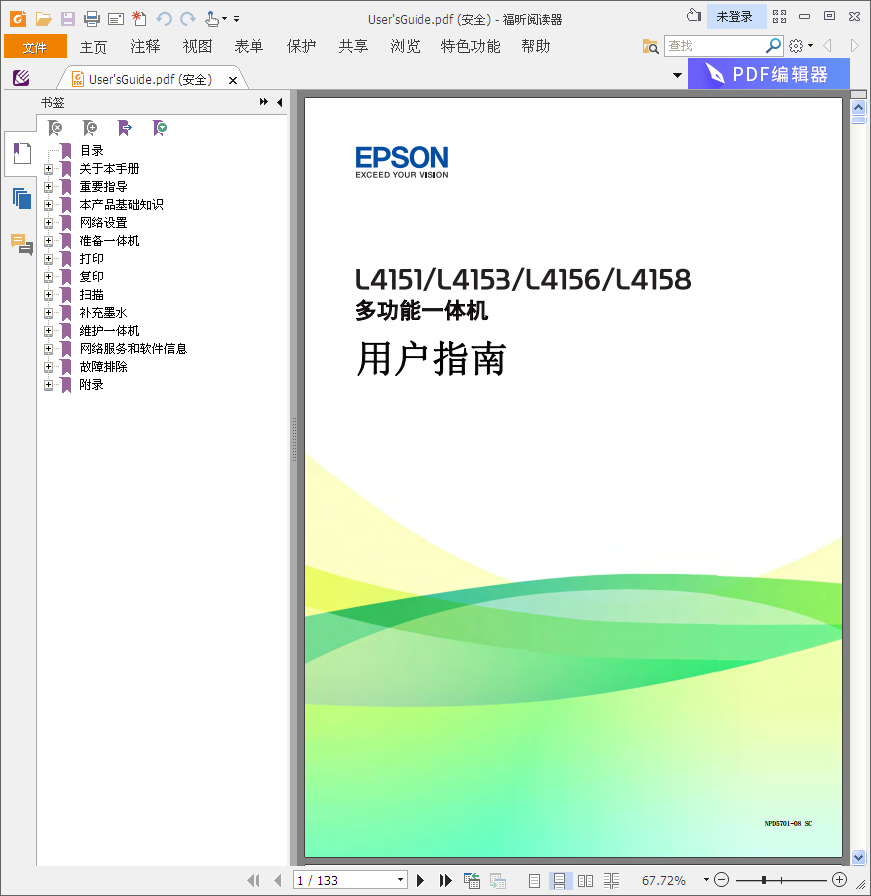Open the page number dropdown

click(401, 880)
